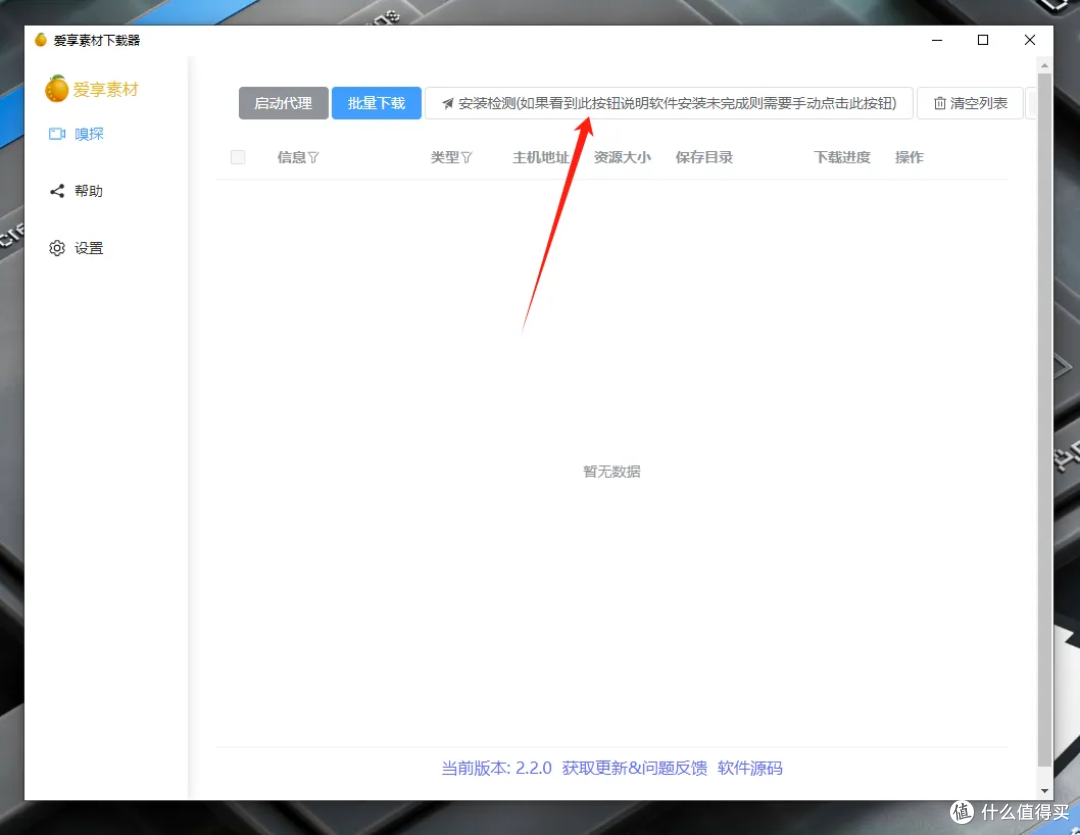Toggle the select-all checkbox in table header
This screenshot has width=1080, height=835.
coord(238,157)
